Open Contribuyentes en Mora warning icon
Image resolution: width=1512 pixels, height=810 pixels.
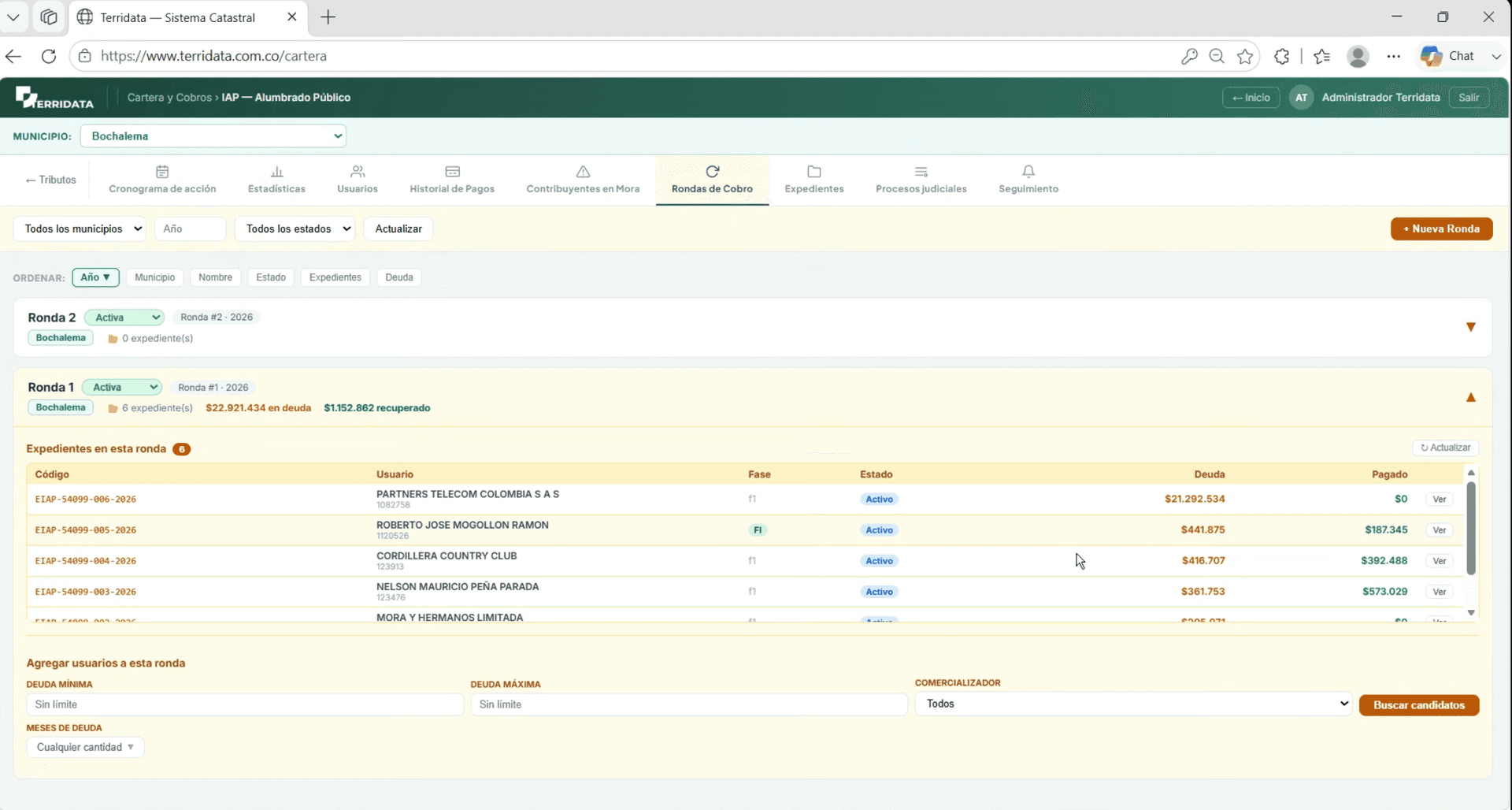pyautogui.click(x=583, y=172)
